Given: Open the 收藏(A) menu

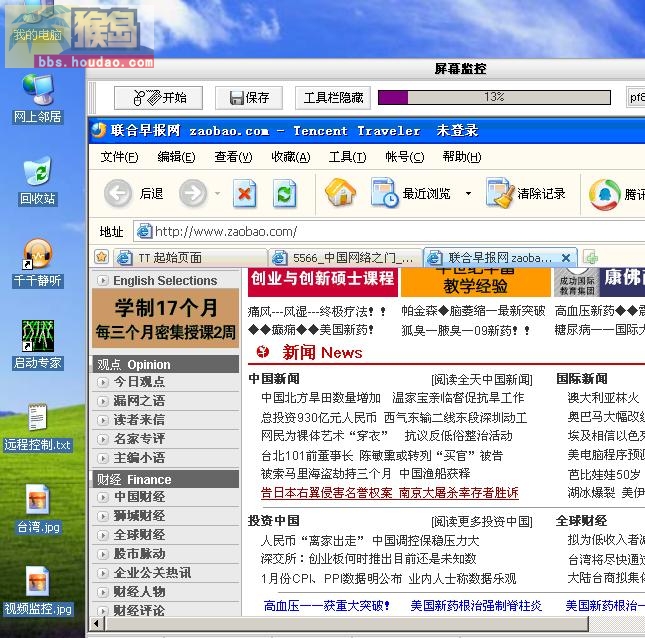Looking at the screenshot, I should pos(290,157).
